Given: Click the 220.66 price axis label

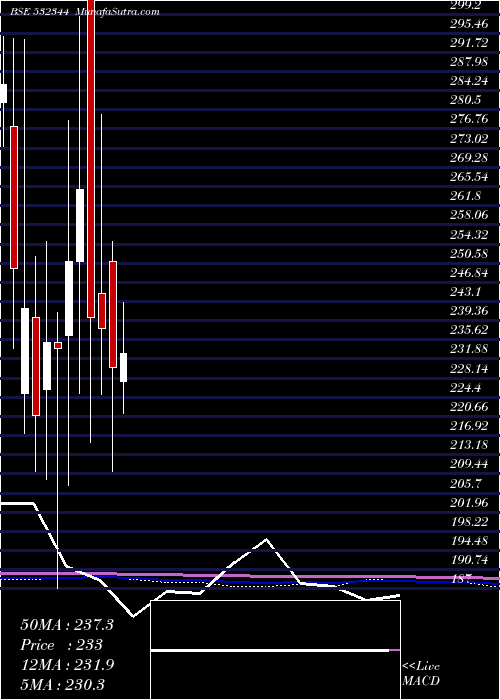Looking at the screenshot, I should coord(469,407).
